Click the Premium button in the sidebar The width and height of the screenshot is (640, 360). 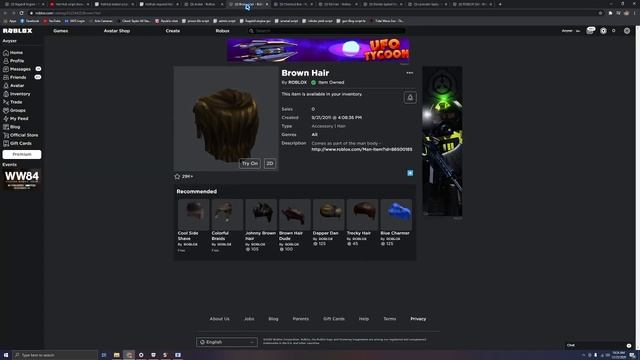[x=22, y=154]
